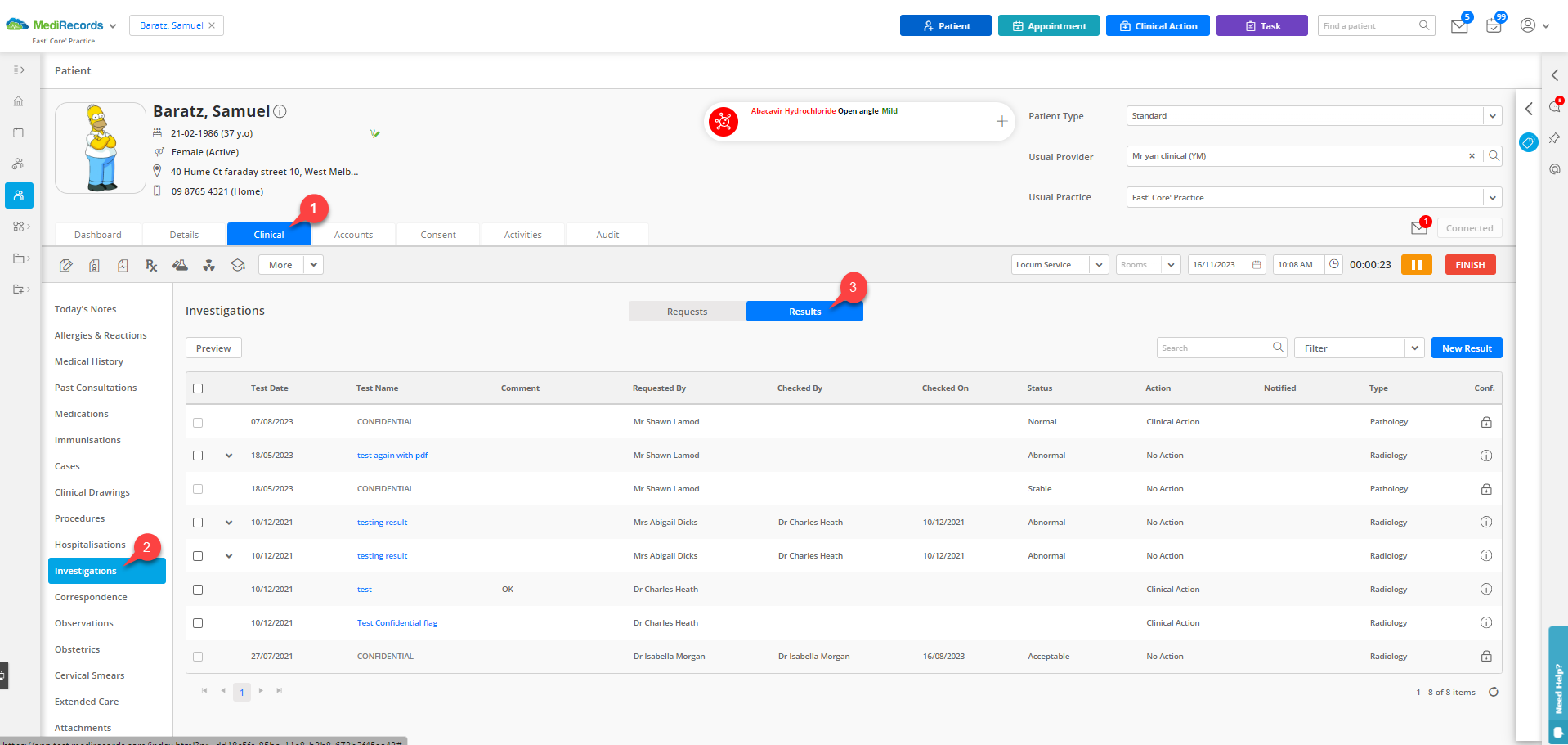The height and width of the screenshot is (745, 1568).
Task: Open the patient envelope icon beside Connected
Action: (1419, 228)
